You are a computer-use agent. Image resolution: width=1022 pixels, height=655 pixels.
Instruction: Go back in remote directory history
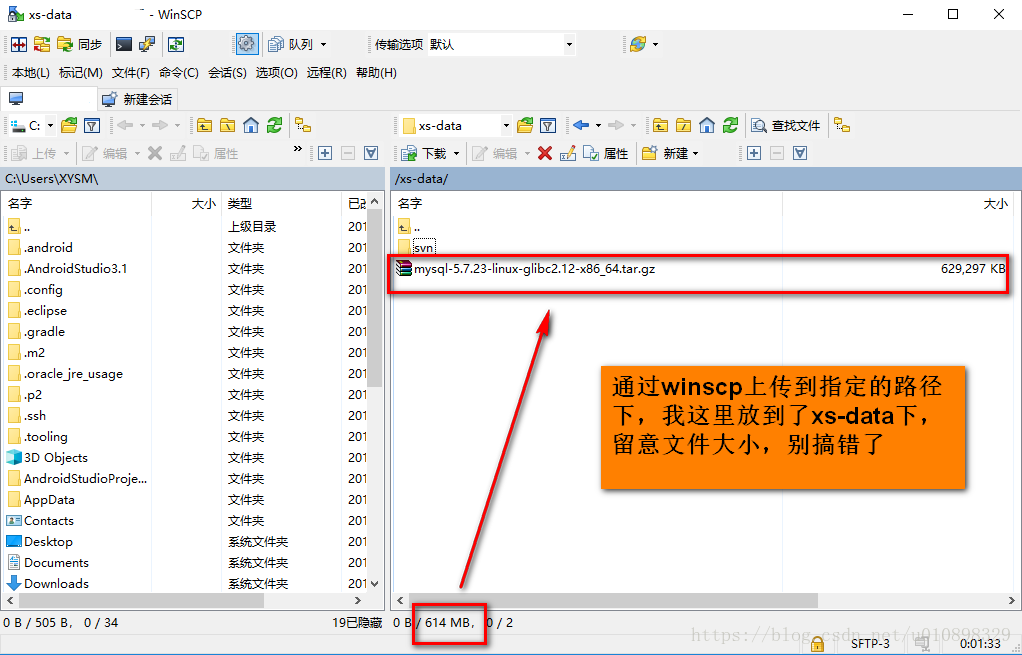pos(581,125)
